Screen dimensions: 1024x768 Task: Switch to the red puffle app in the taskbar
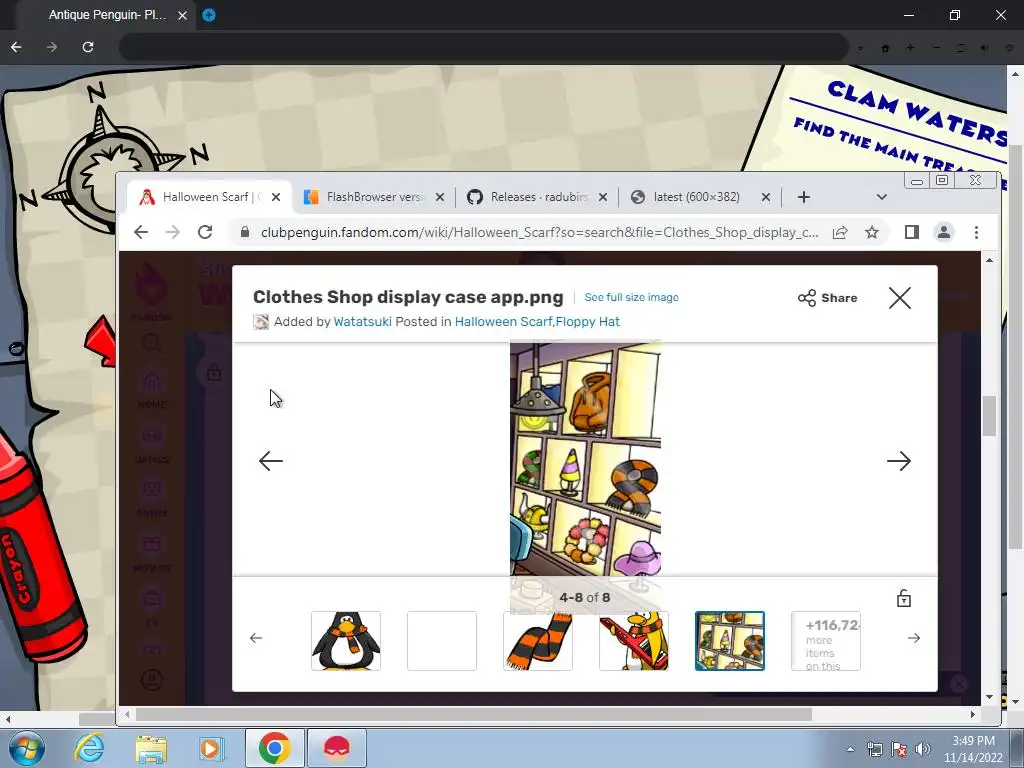(x=337, y=748)
